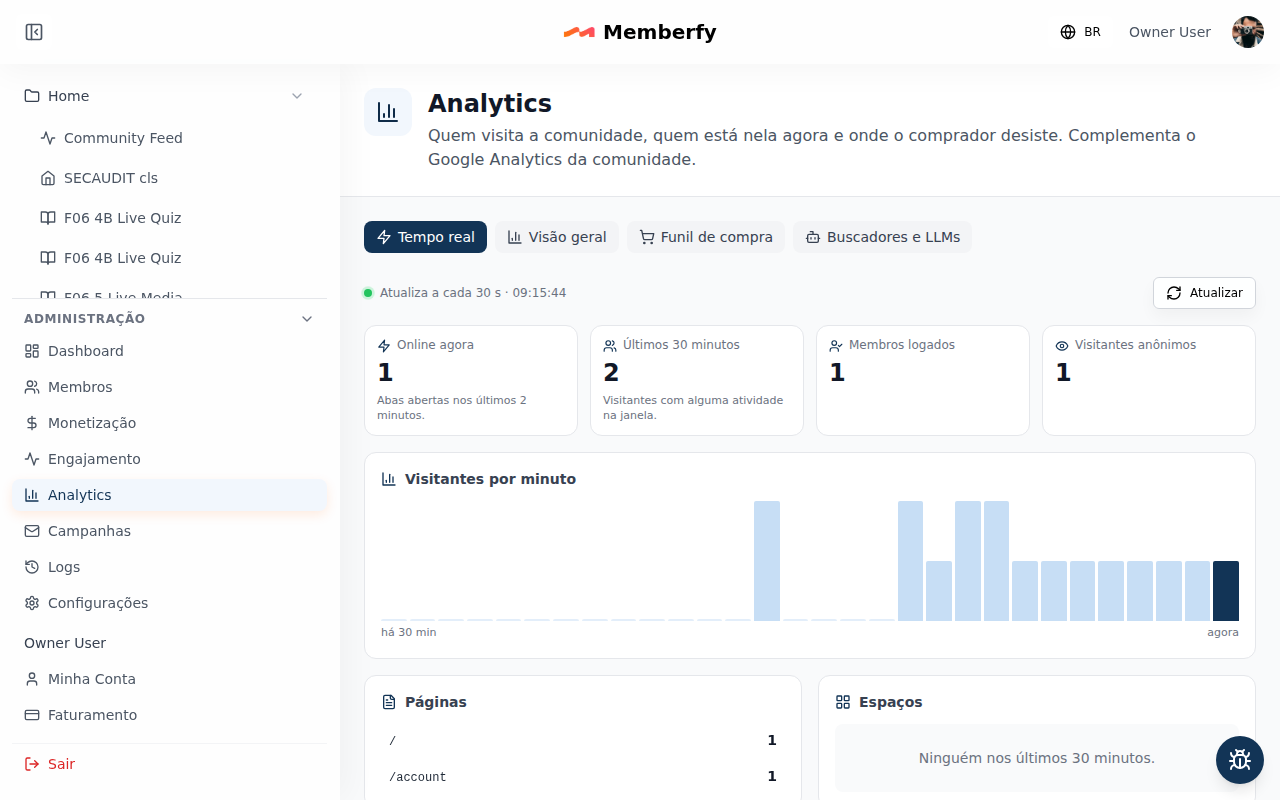Click the Online agora lightning icon
The image size is (1280, 800).
[384, 346]
